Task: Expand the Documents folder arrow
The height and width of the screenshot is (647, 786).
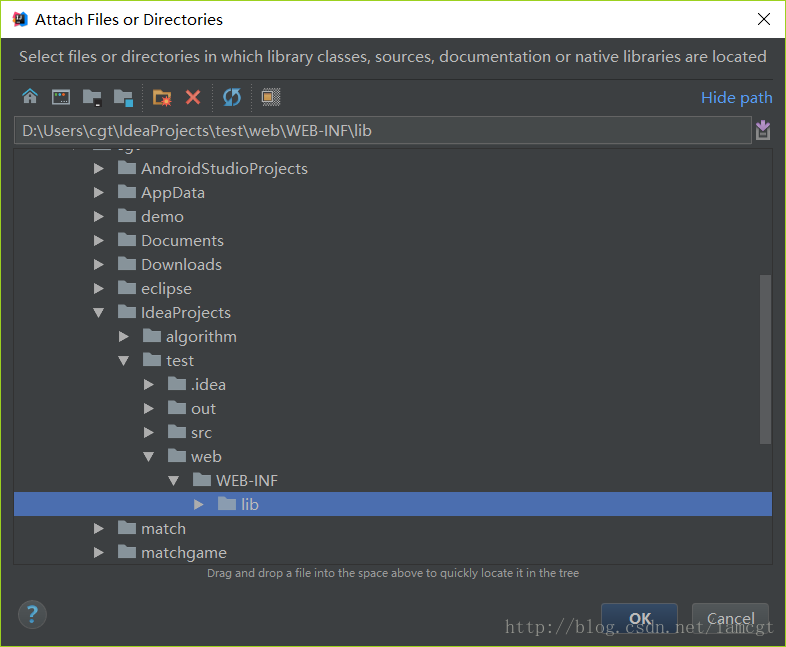Action: tap(98, 241)
